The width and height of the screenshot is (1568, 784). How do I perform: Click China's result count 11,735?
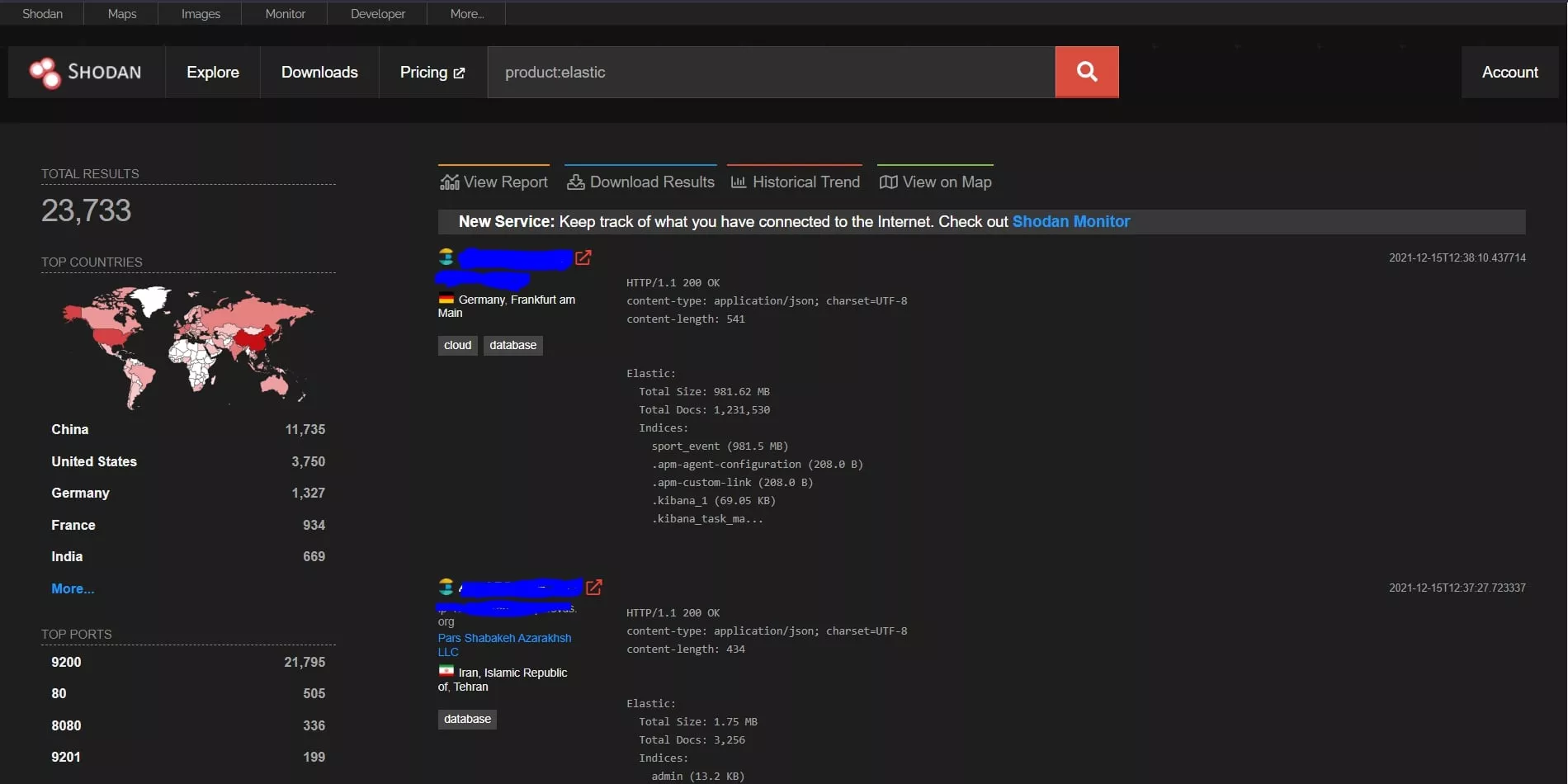(305, 429)
